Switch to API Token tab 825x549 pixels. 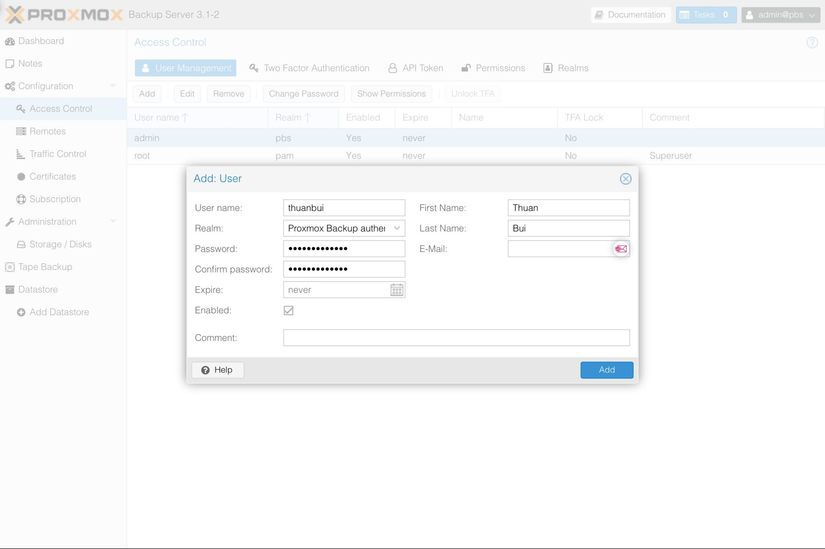point(416,68)
